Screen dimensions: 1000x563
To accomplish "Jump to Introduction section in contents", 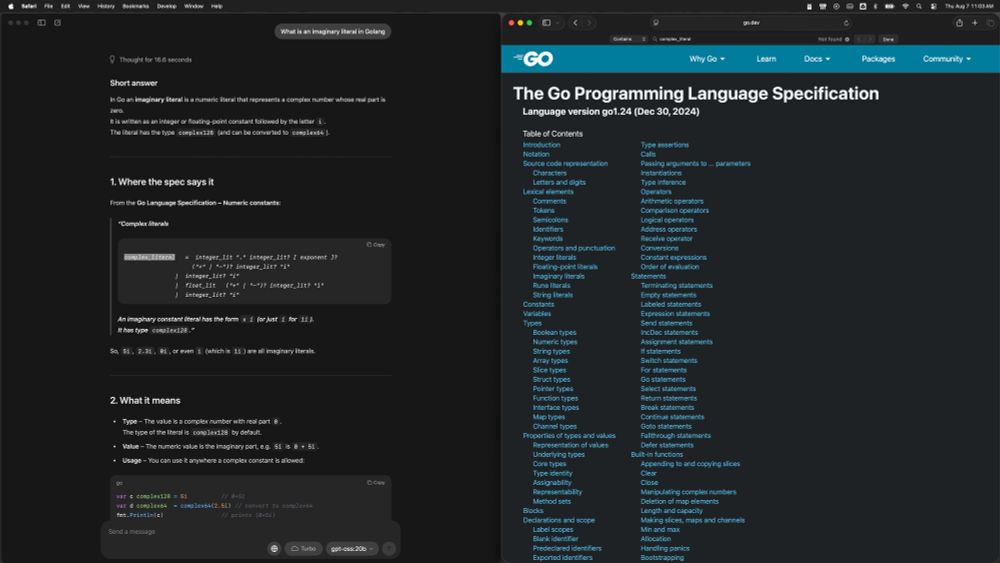I will [x=541, y=145].
